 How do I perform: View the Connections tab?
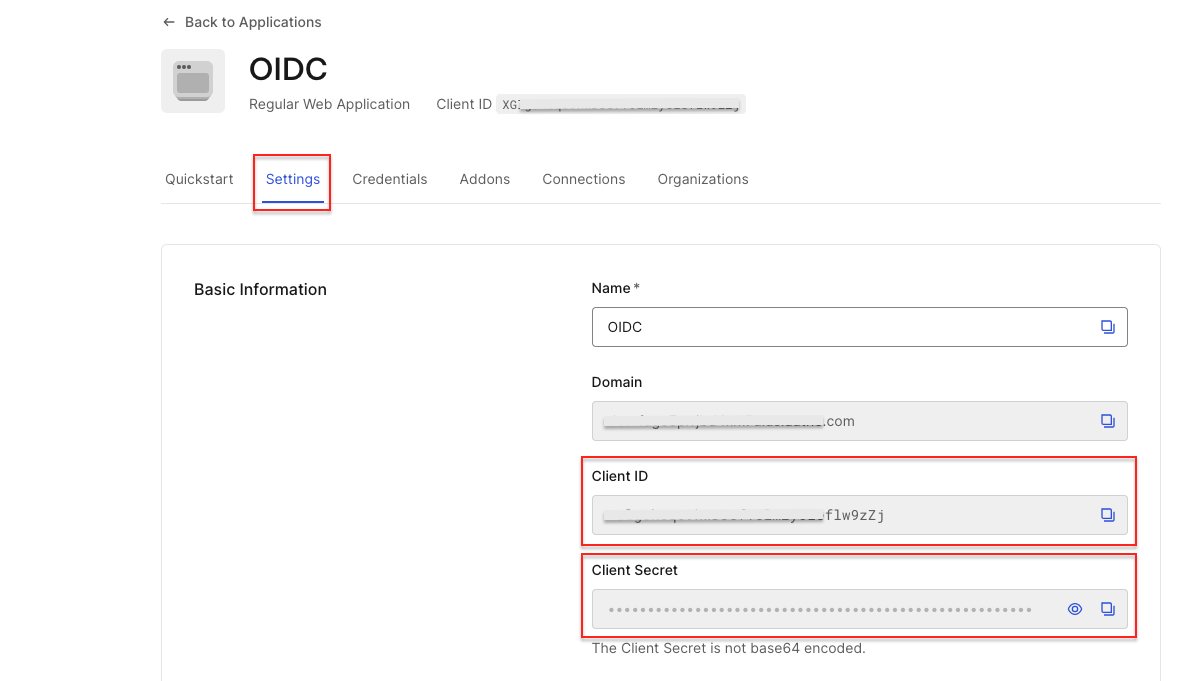click(584, 179)
